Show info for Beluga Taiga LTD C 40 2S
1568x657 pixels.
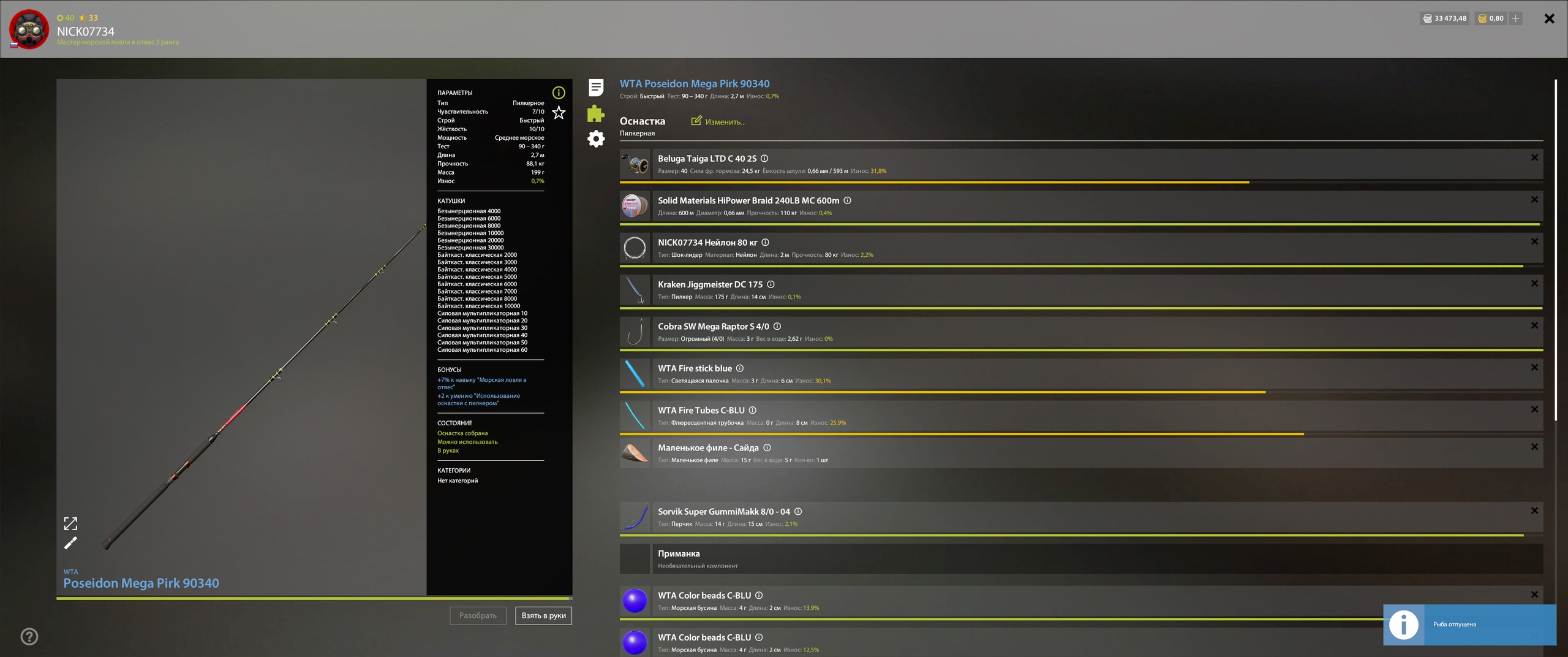[x=764, y=159]
